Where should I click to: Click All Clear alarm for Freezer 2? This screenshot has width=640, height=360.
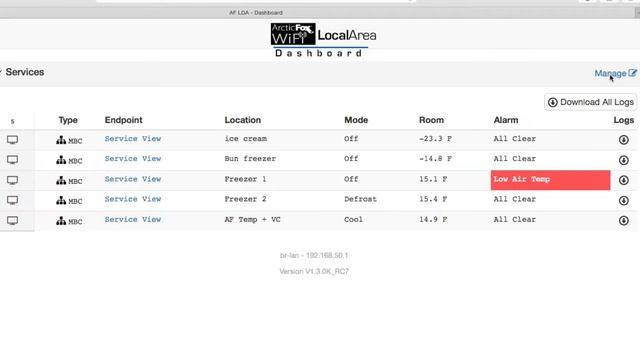[x=515, y=199]
